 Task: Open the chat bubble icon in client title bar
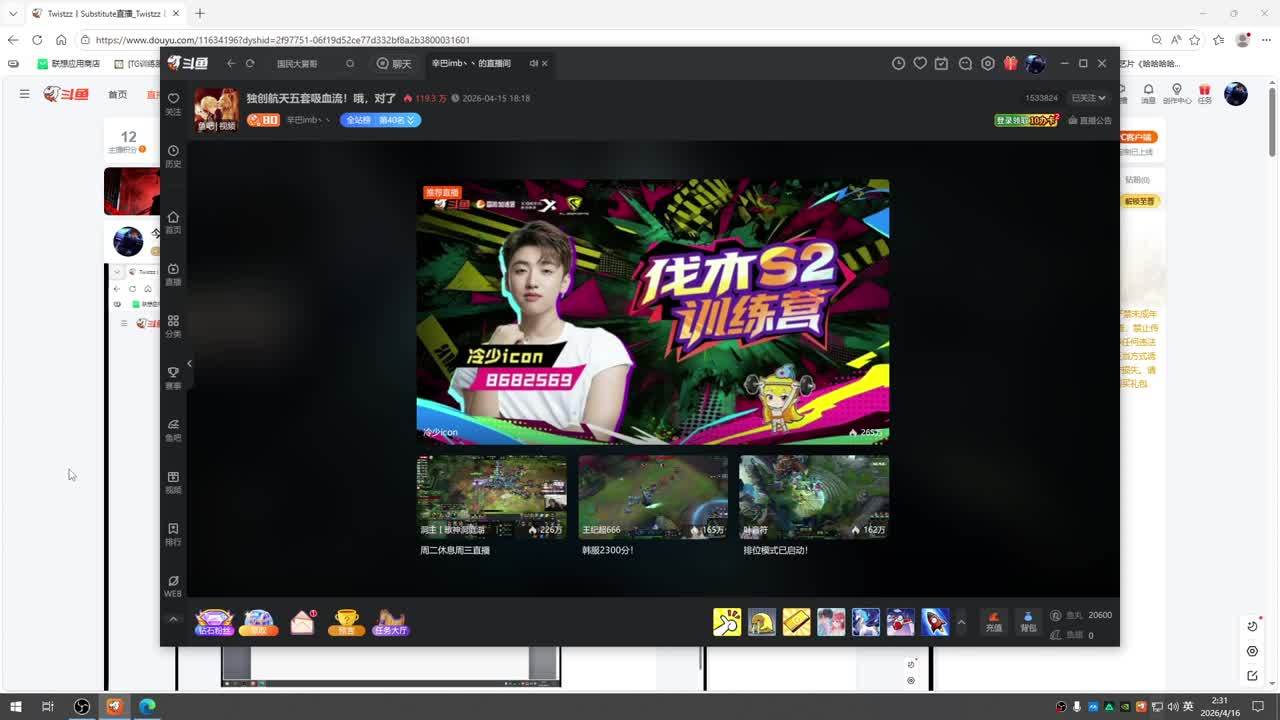965,63
